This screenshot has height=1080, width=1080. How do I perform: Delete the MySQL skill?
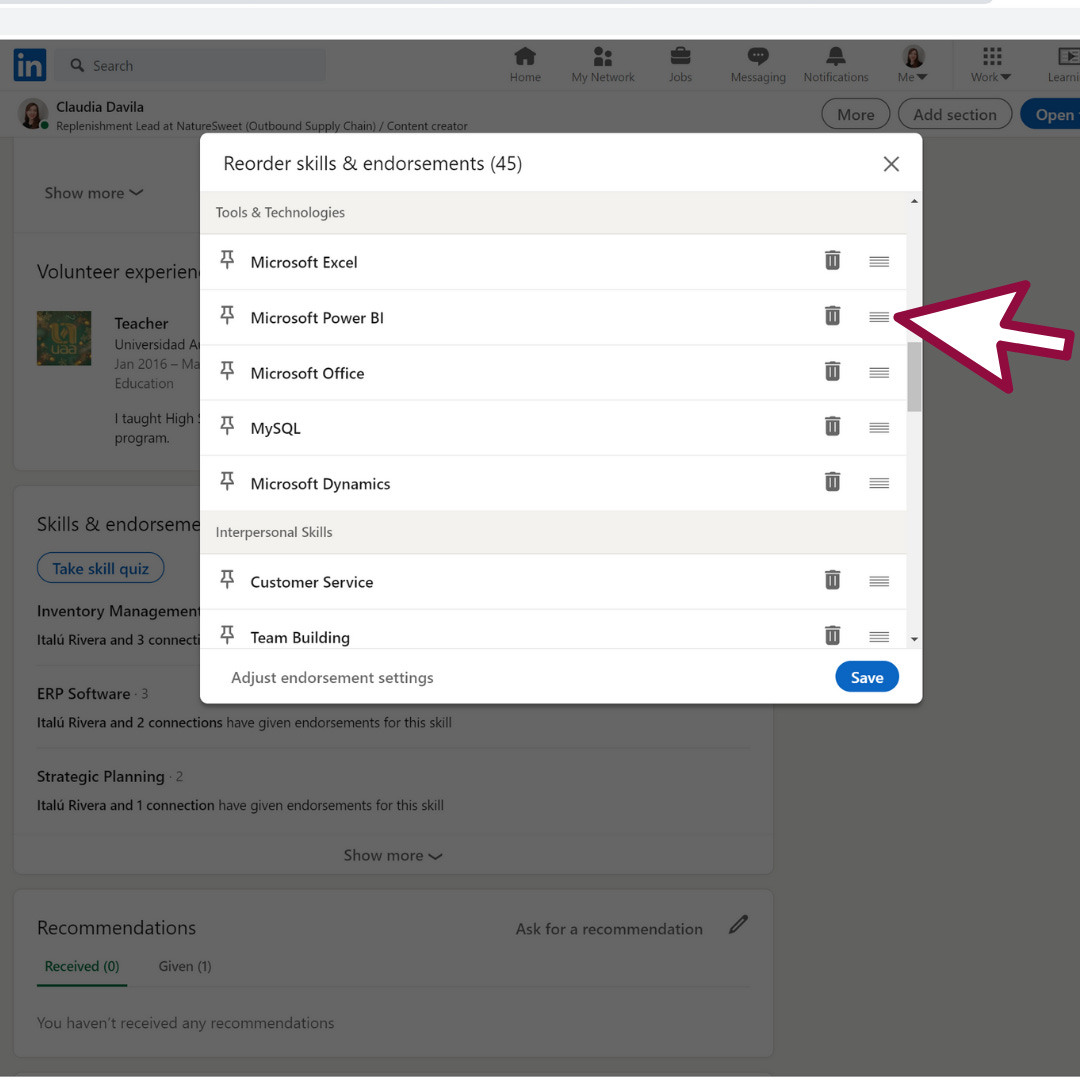point(832,426)
